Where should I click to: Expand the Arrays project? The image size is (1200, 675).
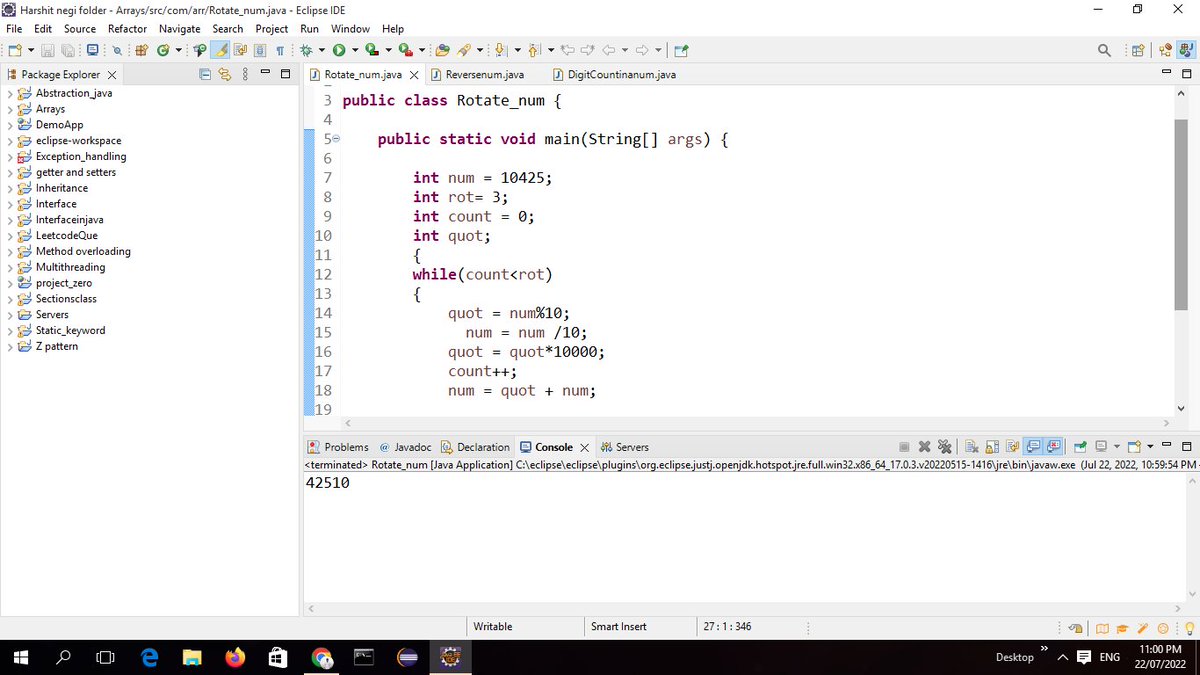tap(11, 109)
